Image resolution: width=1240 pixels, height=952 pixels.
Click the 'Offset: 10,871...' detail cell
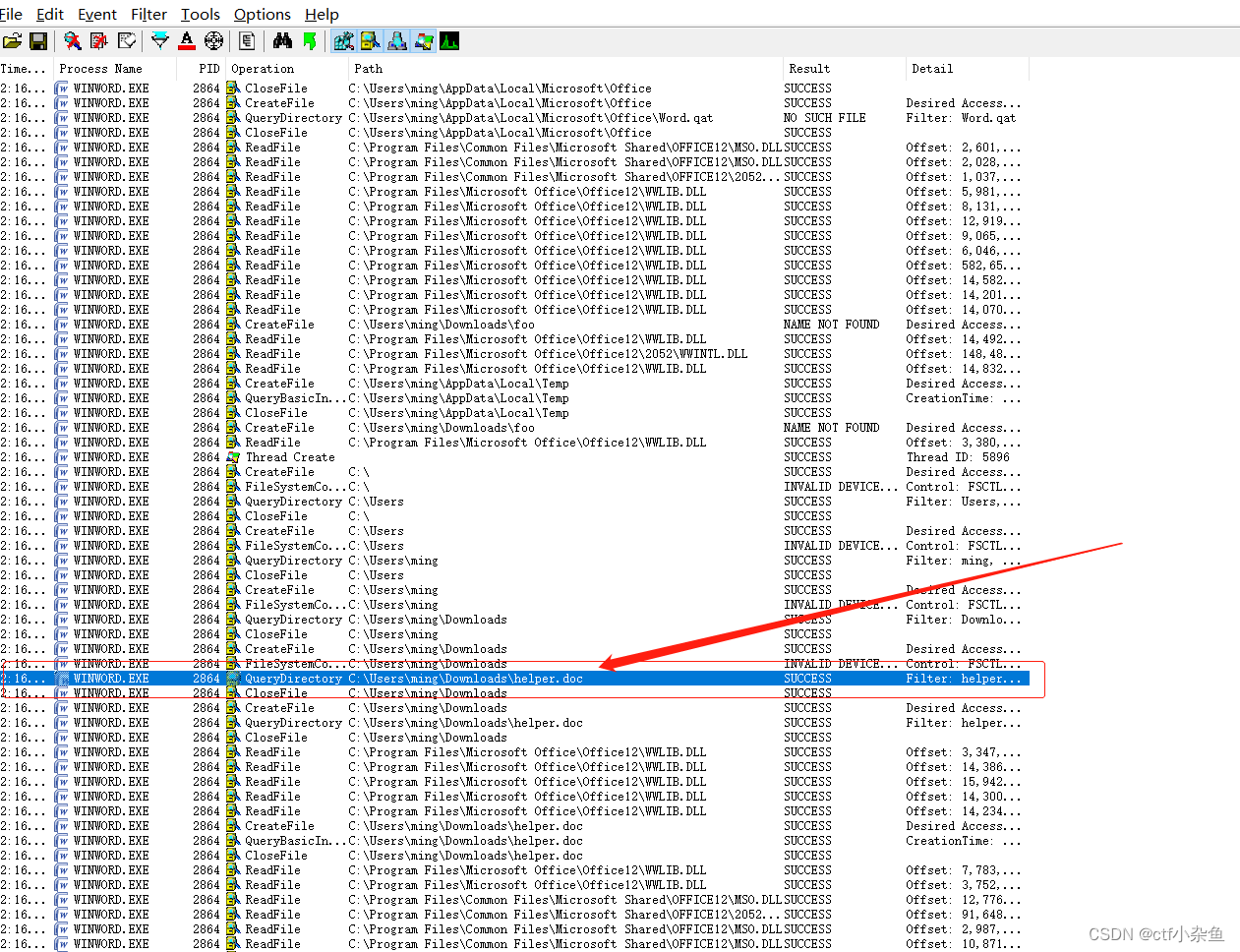964,944
